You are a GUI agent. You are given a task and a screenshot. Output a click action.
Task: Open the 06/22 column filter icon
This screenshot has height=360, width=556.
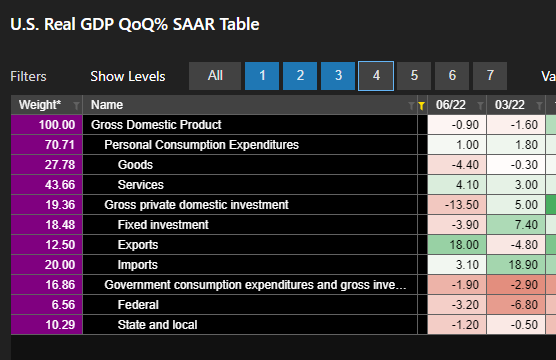click(x=480, y=105)
